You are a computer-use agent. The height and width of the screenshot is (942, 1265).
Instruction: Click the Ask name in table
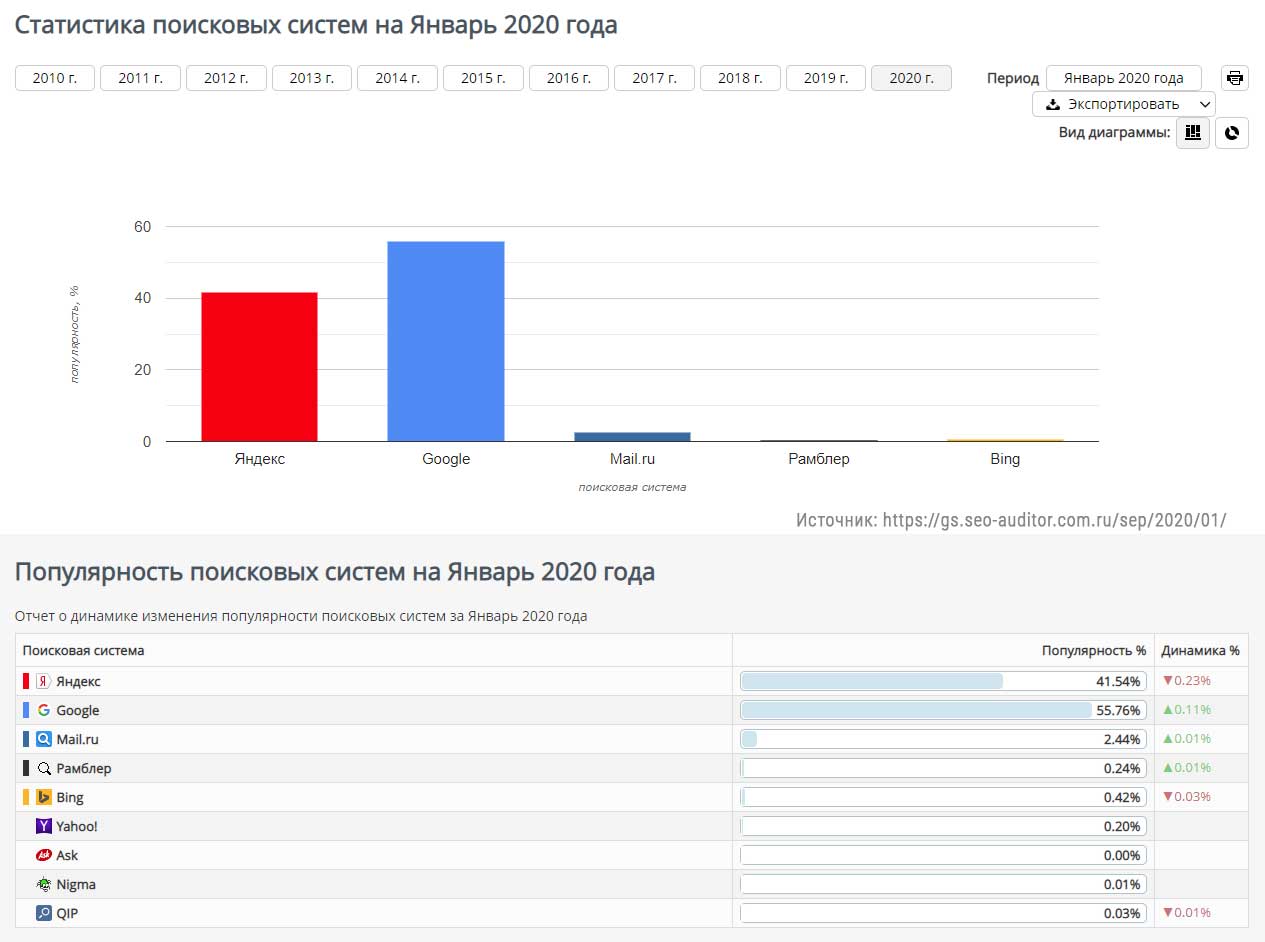pos(67,855)
